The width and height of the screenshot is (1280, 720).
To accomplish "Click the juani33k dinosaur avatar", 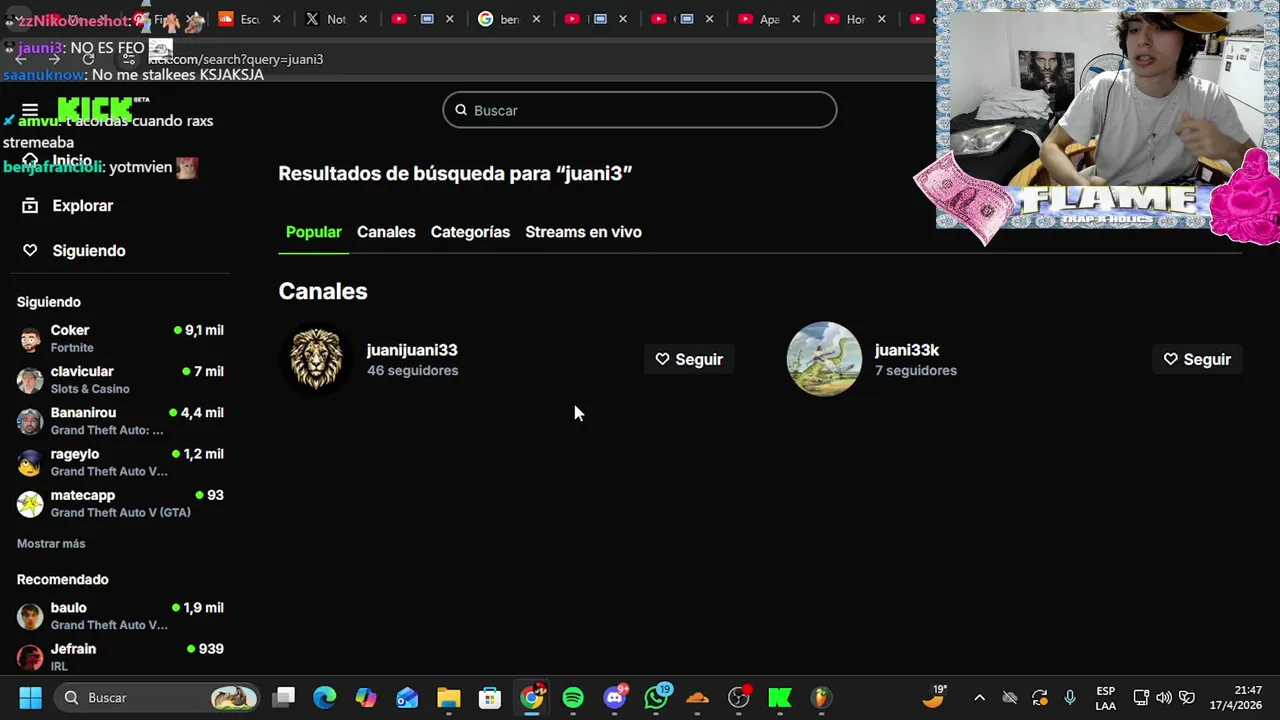I will click(824, 359).
